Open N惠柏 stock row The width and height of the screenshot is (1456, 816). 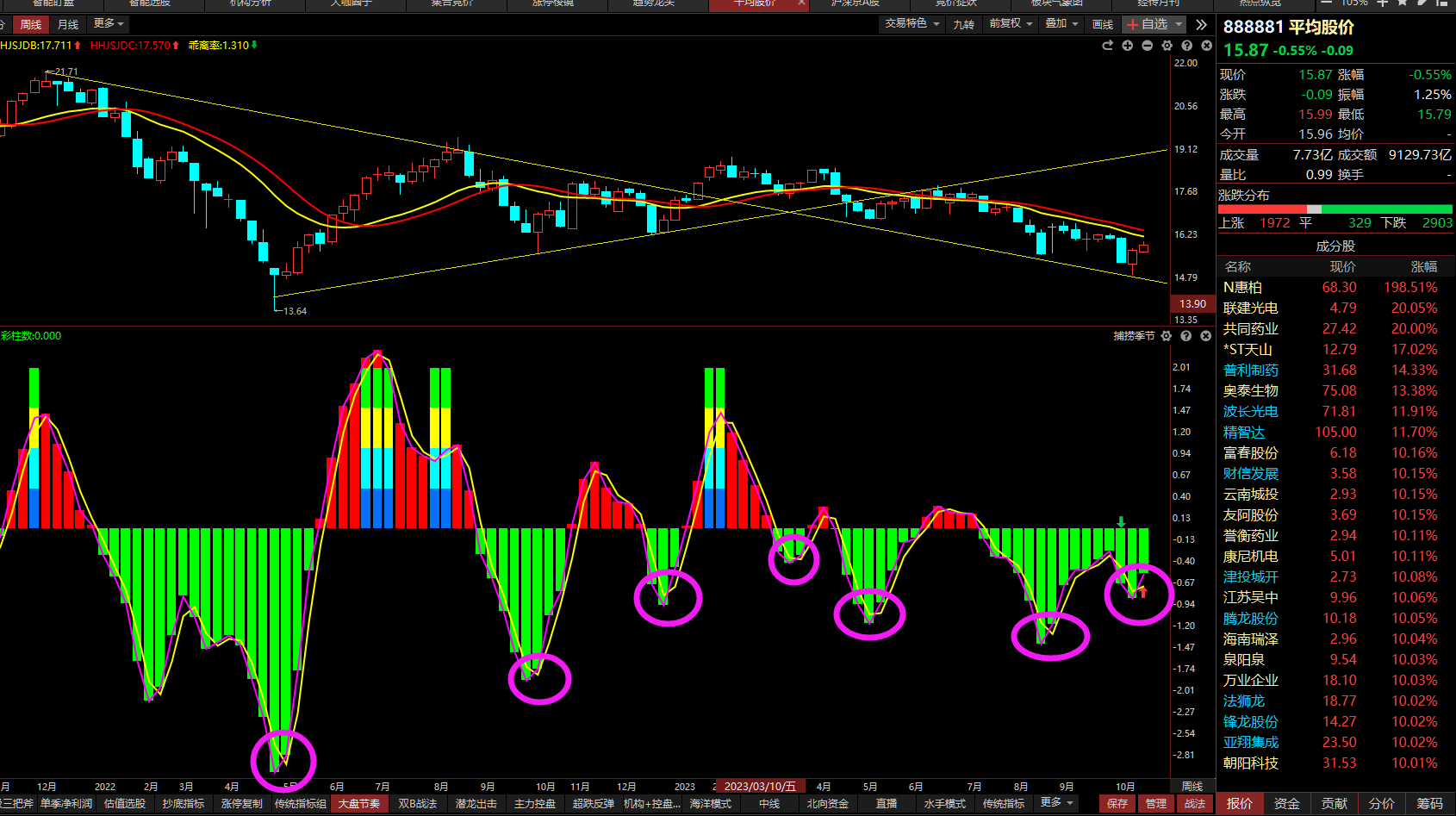coord(1336,287)
